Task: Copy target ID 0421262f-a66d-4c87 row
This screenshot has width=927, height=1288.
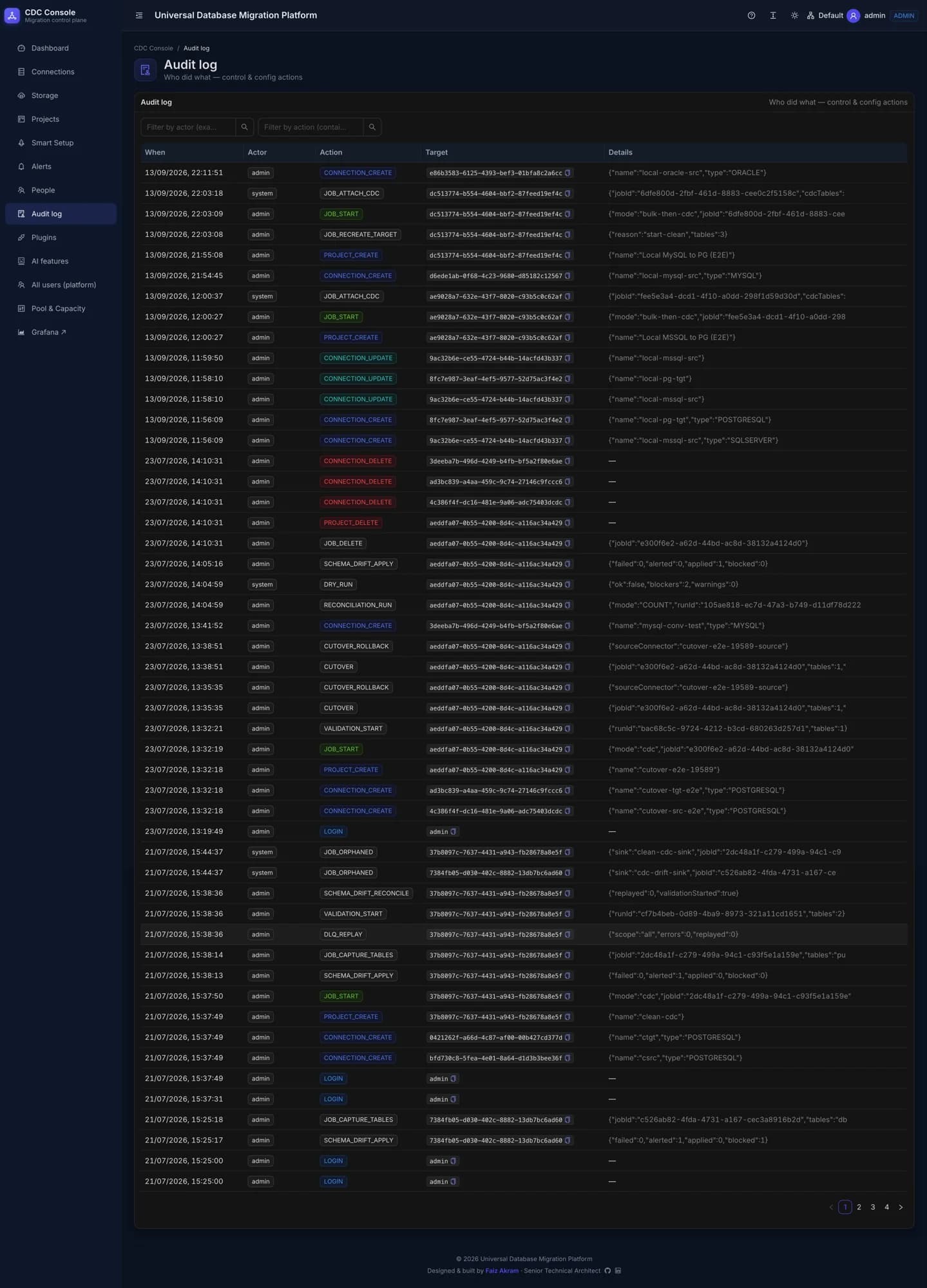Action: [x=568, y=1037]
